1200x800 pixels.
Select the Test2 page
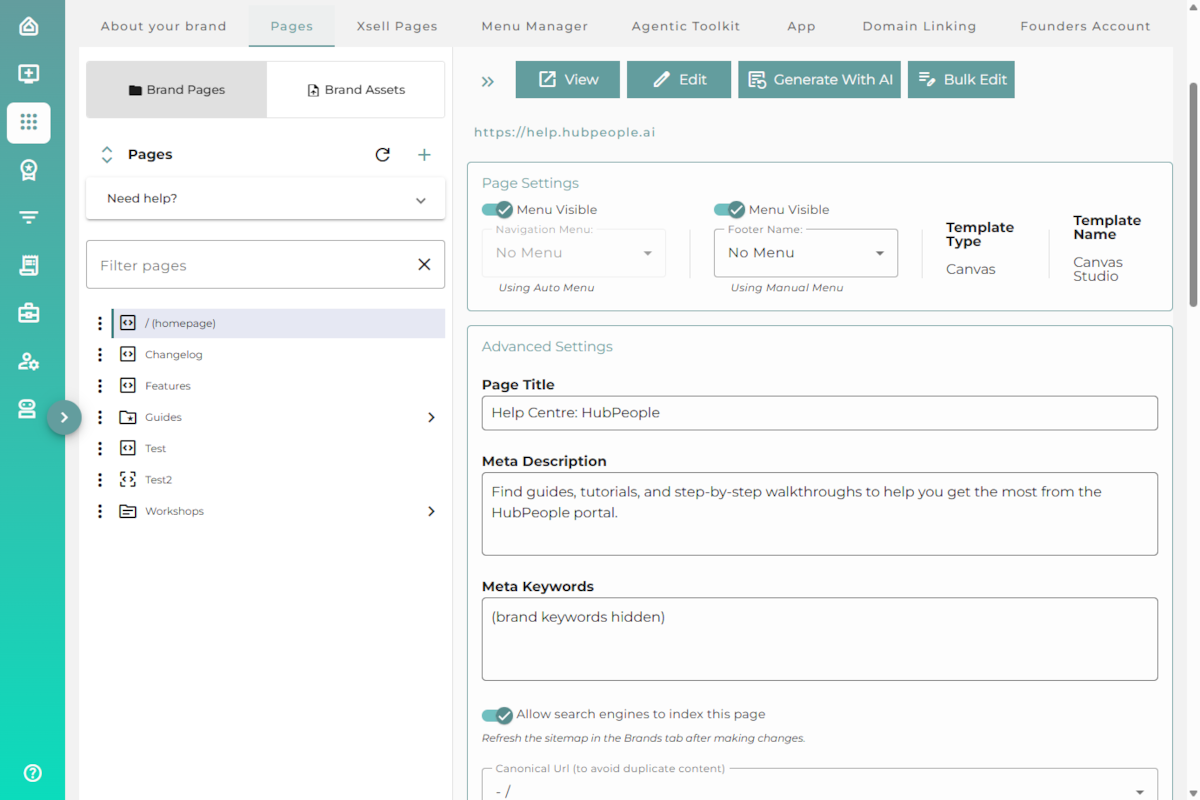pos(159,479)
